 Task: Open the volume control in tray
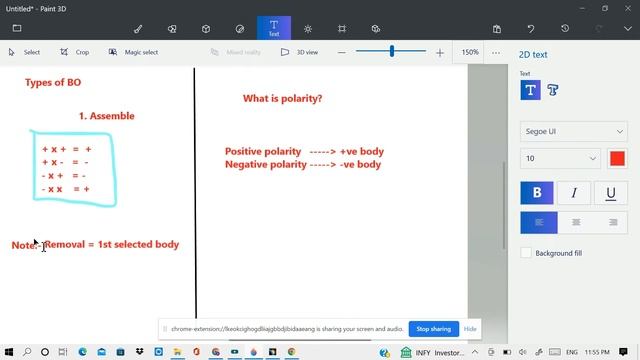522,352
